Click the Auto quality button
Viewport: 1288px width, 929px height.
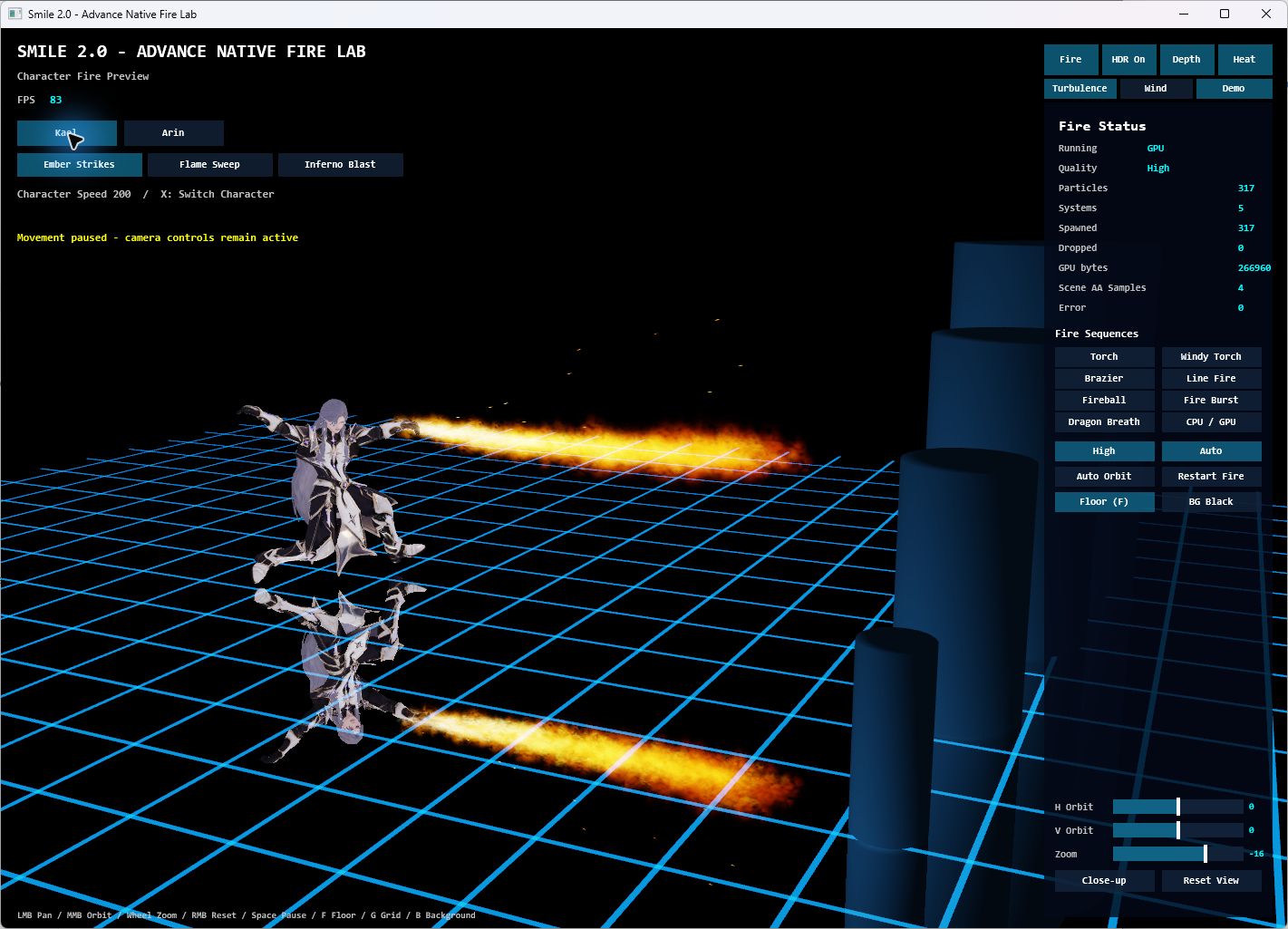(x=1211, y=451)
